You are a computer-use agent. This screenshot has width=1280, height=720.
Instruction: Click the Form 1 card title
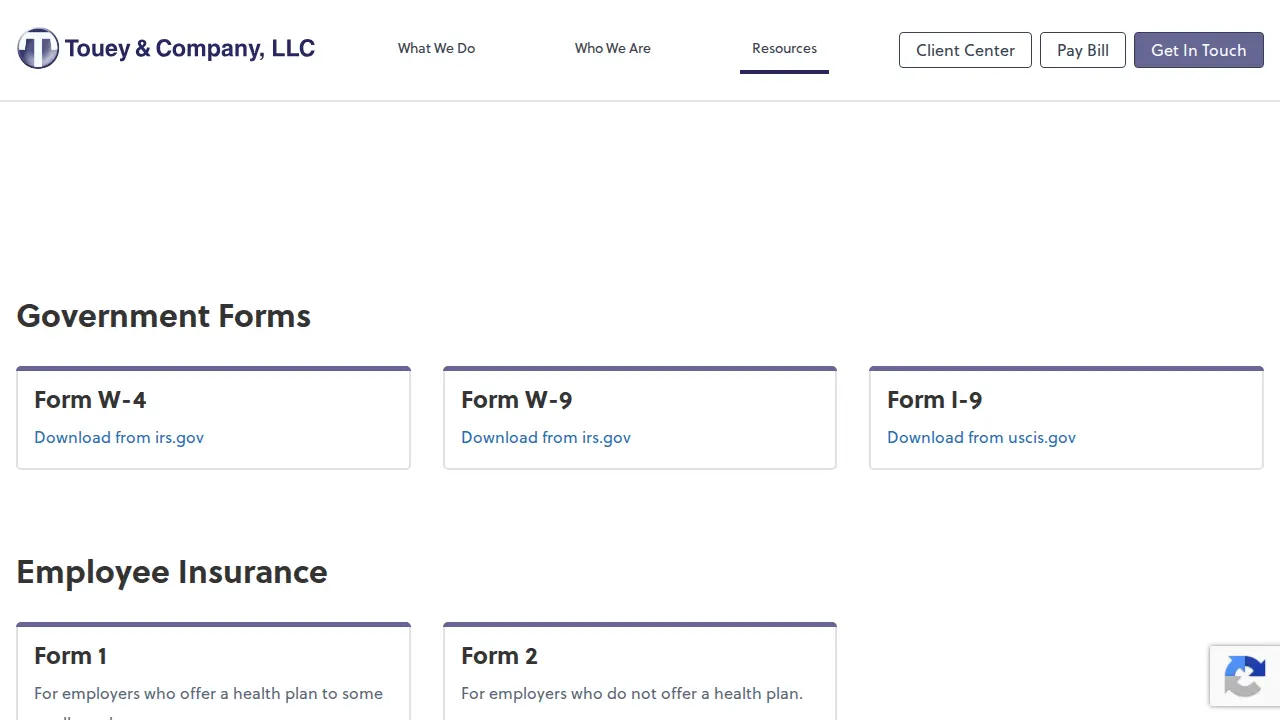click(70, 656)
